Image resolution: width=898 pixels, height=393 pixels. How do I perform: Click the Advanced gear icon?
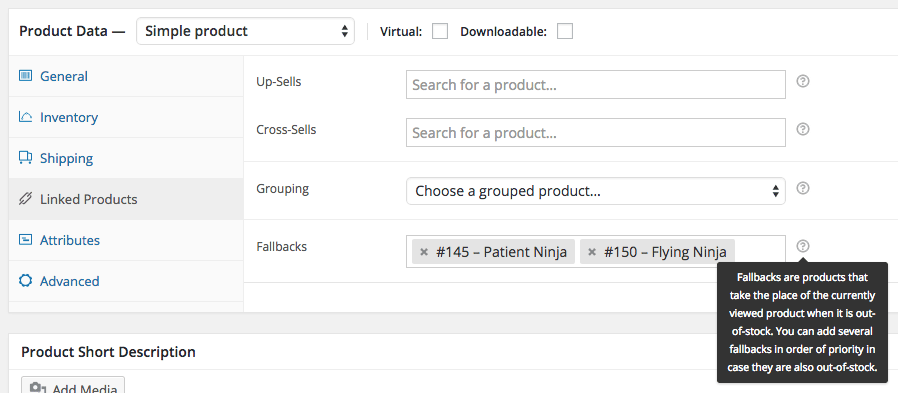[x=25, y=281]
